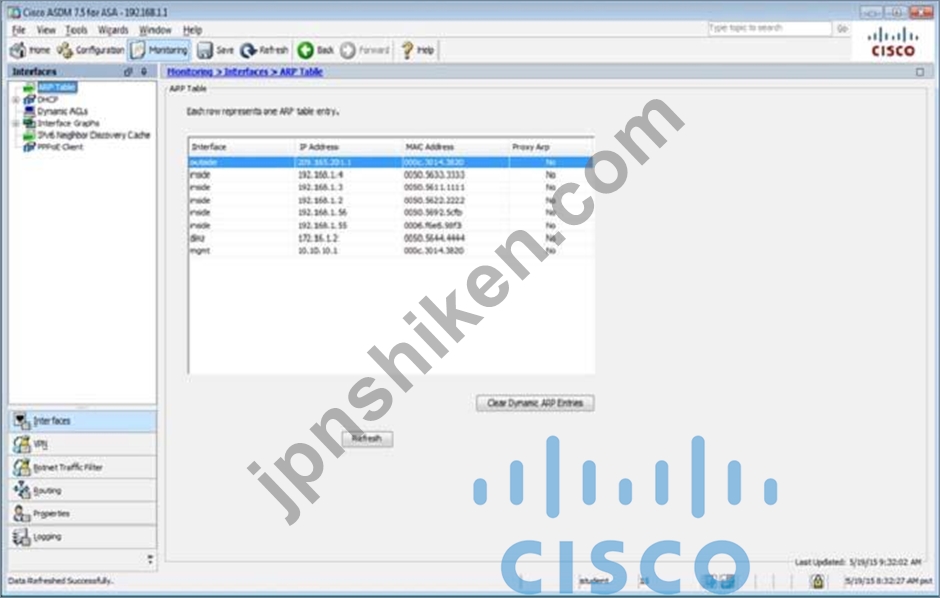
Task: Click 'Data Refreshed Successfully' status message
Action: click(61, 581)
